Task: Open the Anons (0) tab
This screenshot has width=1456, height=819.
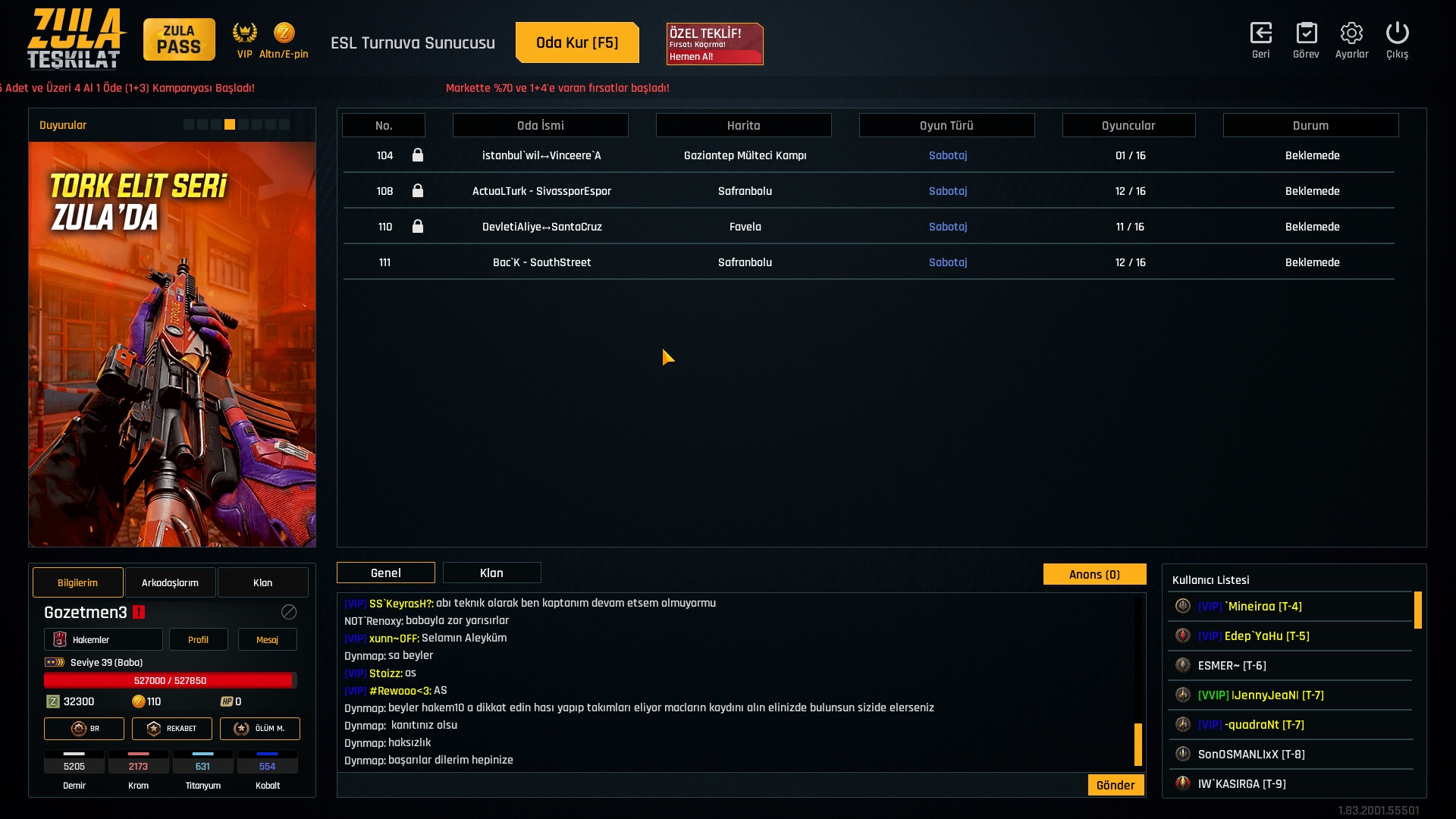Action: [1094, 574]
